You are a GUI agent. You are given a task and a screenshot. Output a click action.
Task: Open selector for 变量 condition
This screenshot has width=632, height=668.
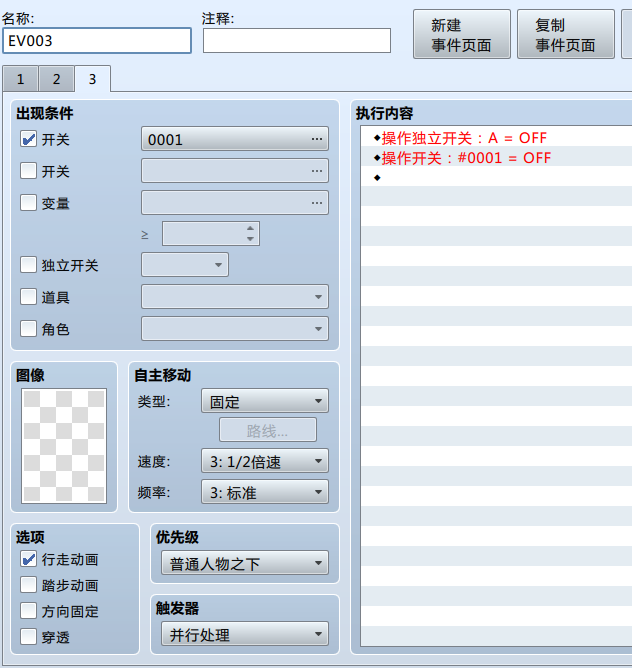tap(235, 203)
